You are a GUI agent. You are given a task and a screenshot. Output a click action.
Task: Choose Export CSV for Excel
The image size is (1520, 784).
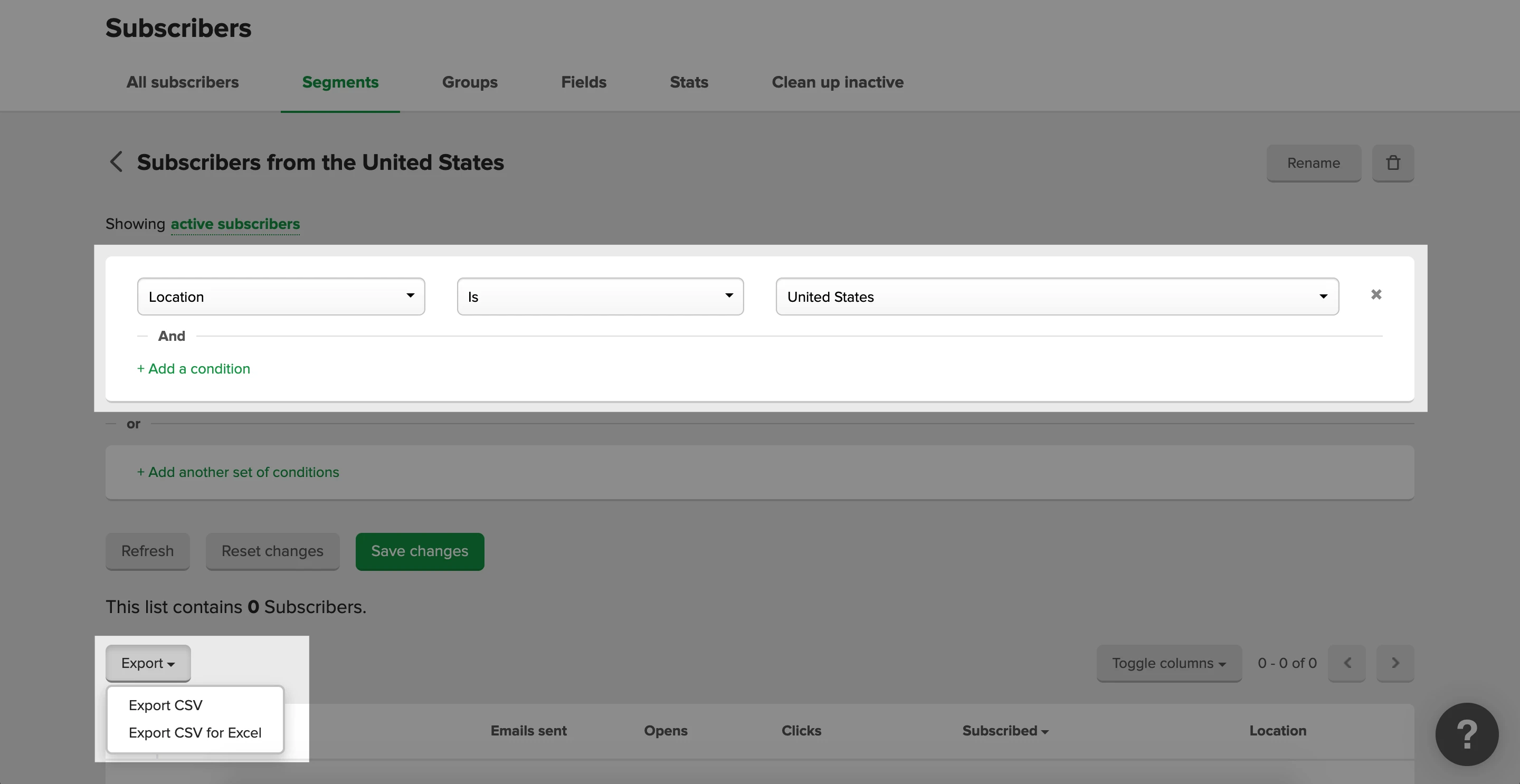[x=195, y=732]
